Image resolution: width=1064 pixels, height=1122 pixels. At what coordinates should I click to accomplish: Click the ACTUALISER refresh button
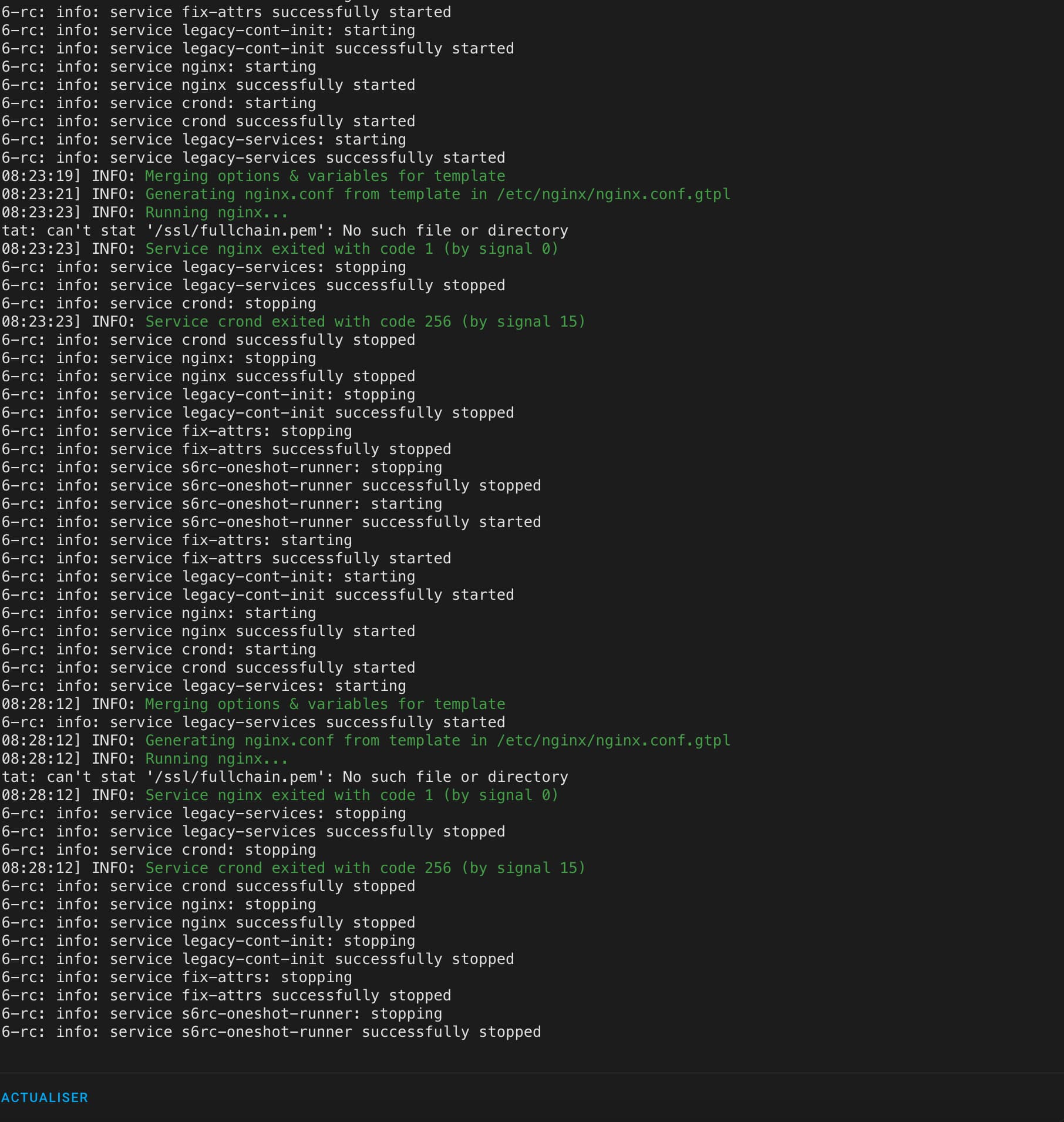pyautogui.click(x=45, y=1097)
